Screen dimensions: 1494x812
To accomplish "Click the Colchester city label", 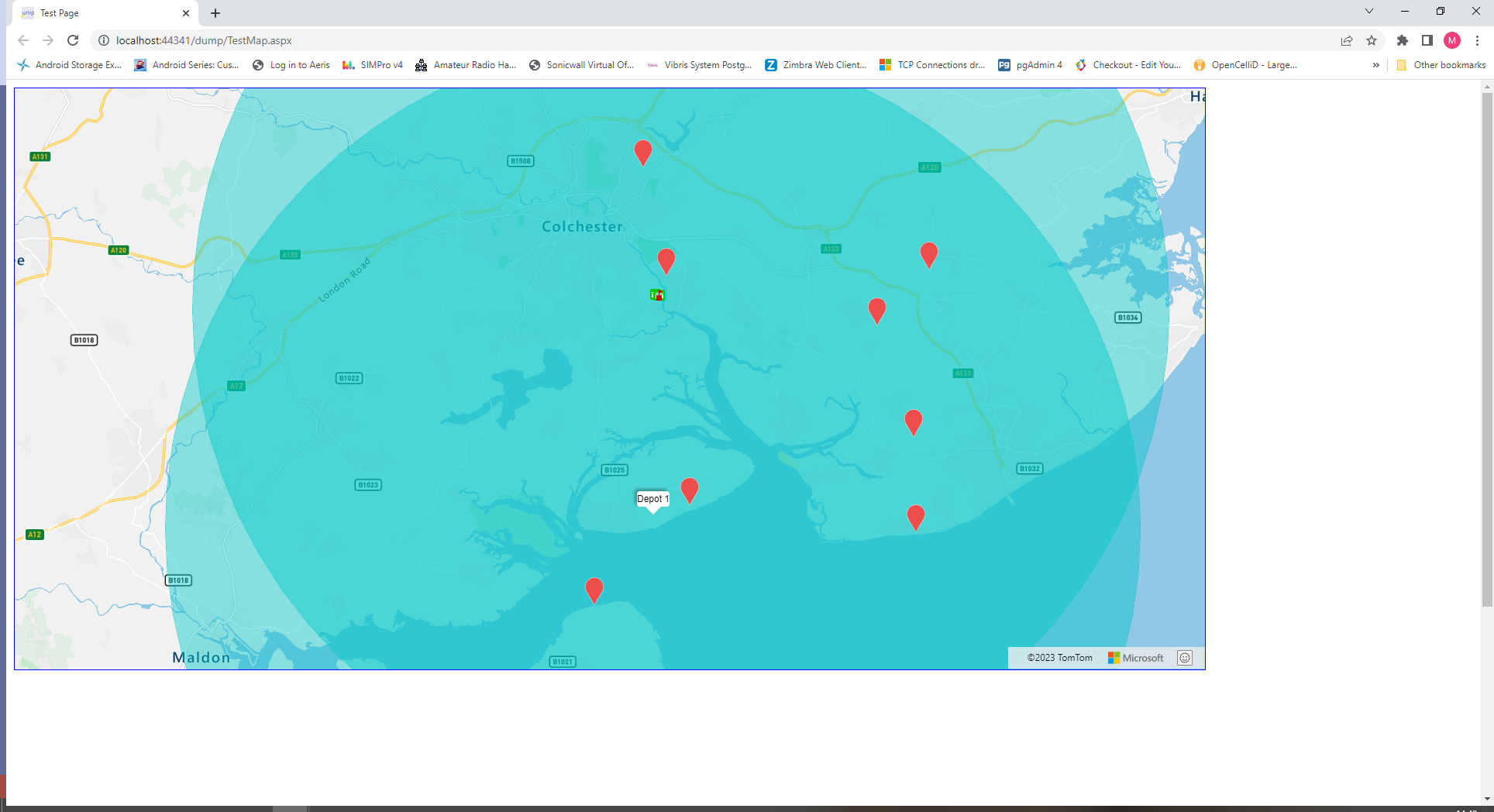I will [x=582, y=226].
